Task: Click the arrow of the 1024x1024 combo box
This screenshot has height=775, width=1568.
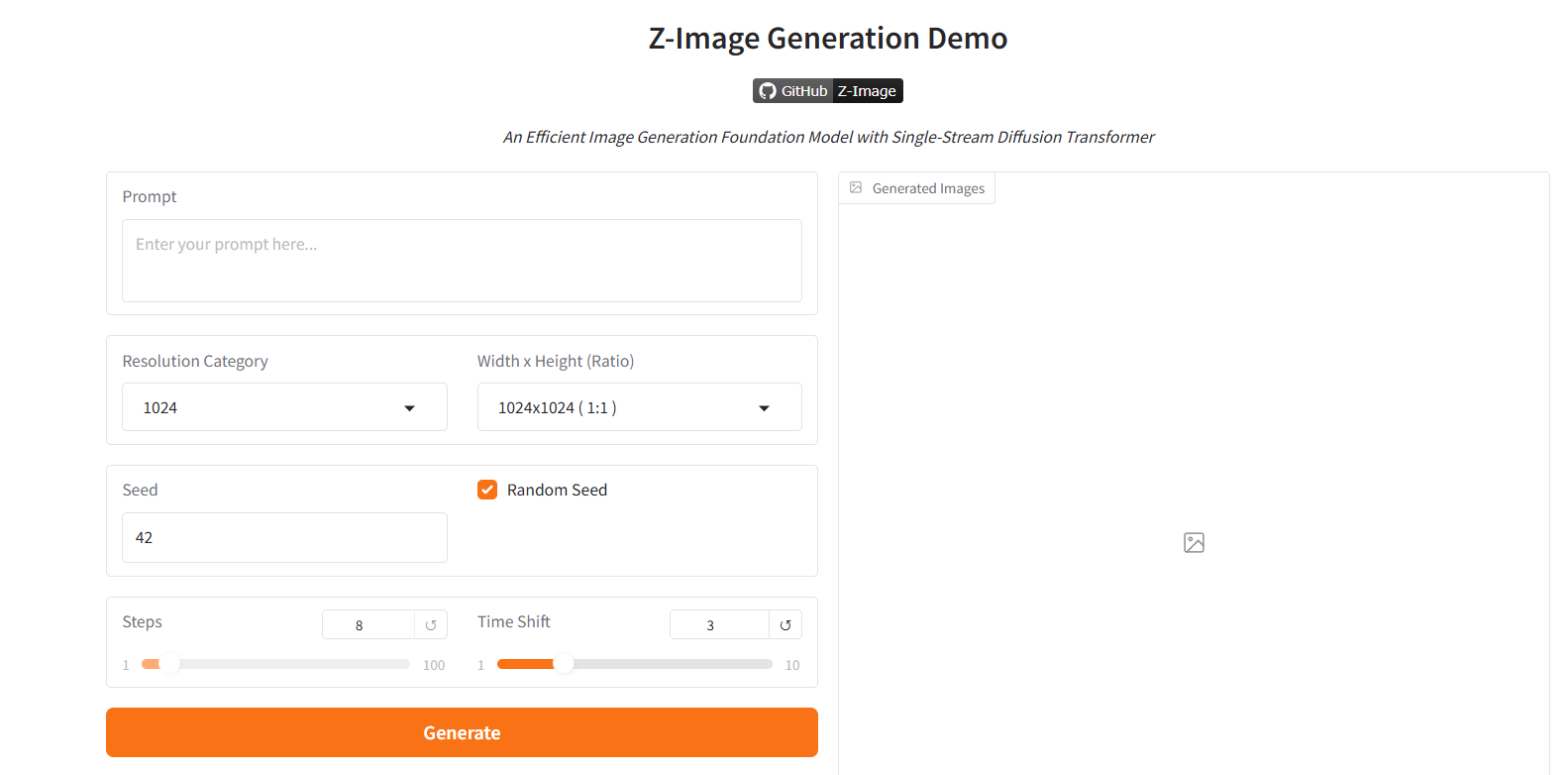Action: (764, 408)
